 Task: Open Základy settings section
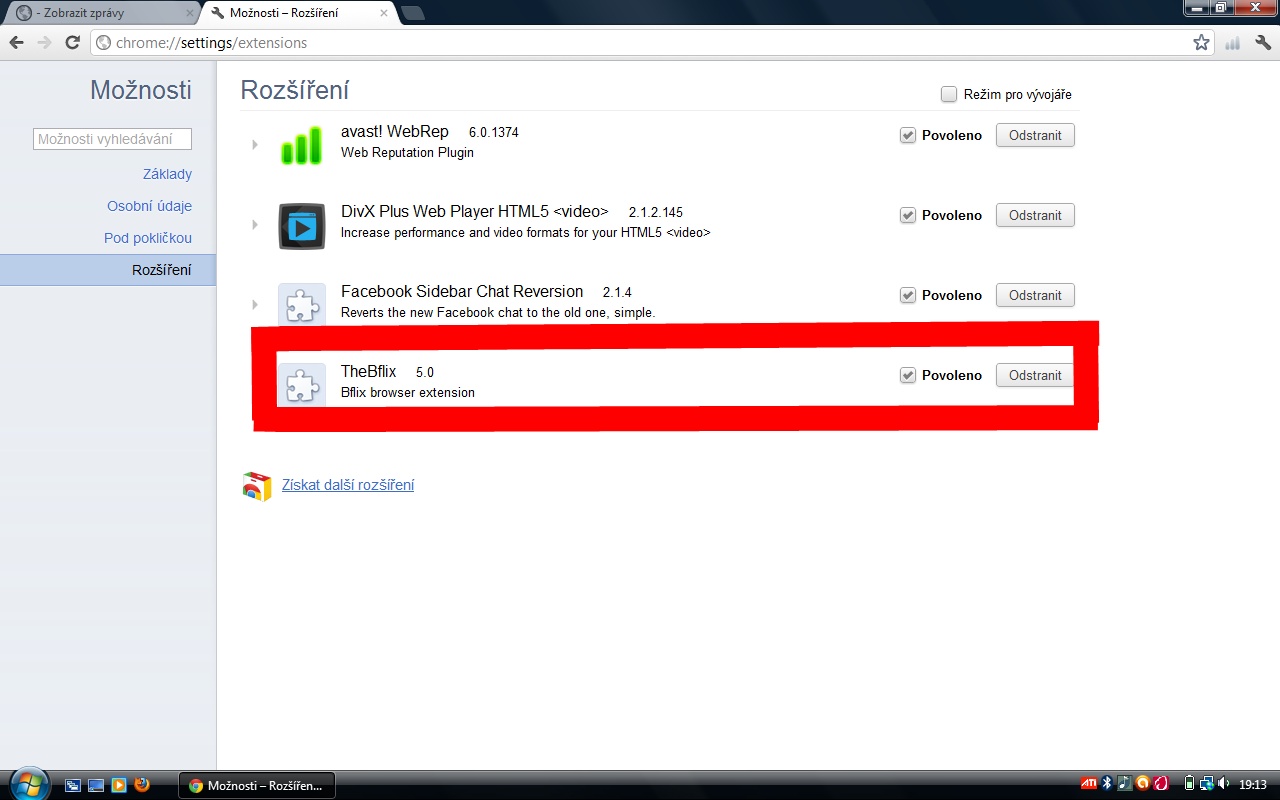point(167,174)
